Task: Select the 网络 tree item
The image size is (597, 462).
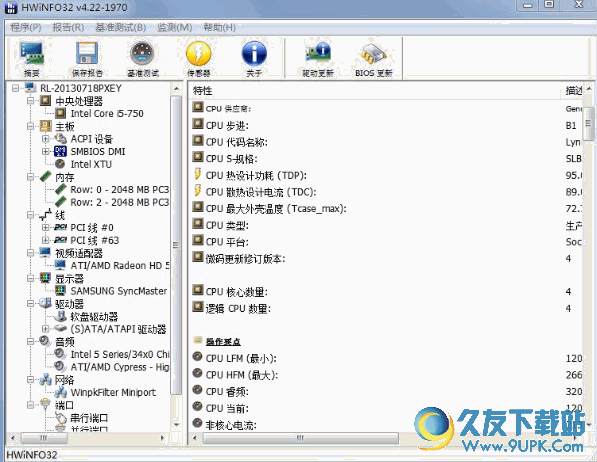Action: coord(64,380)
